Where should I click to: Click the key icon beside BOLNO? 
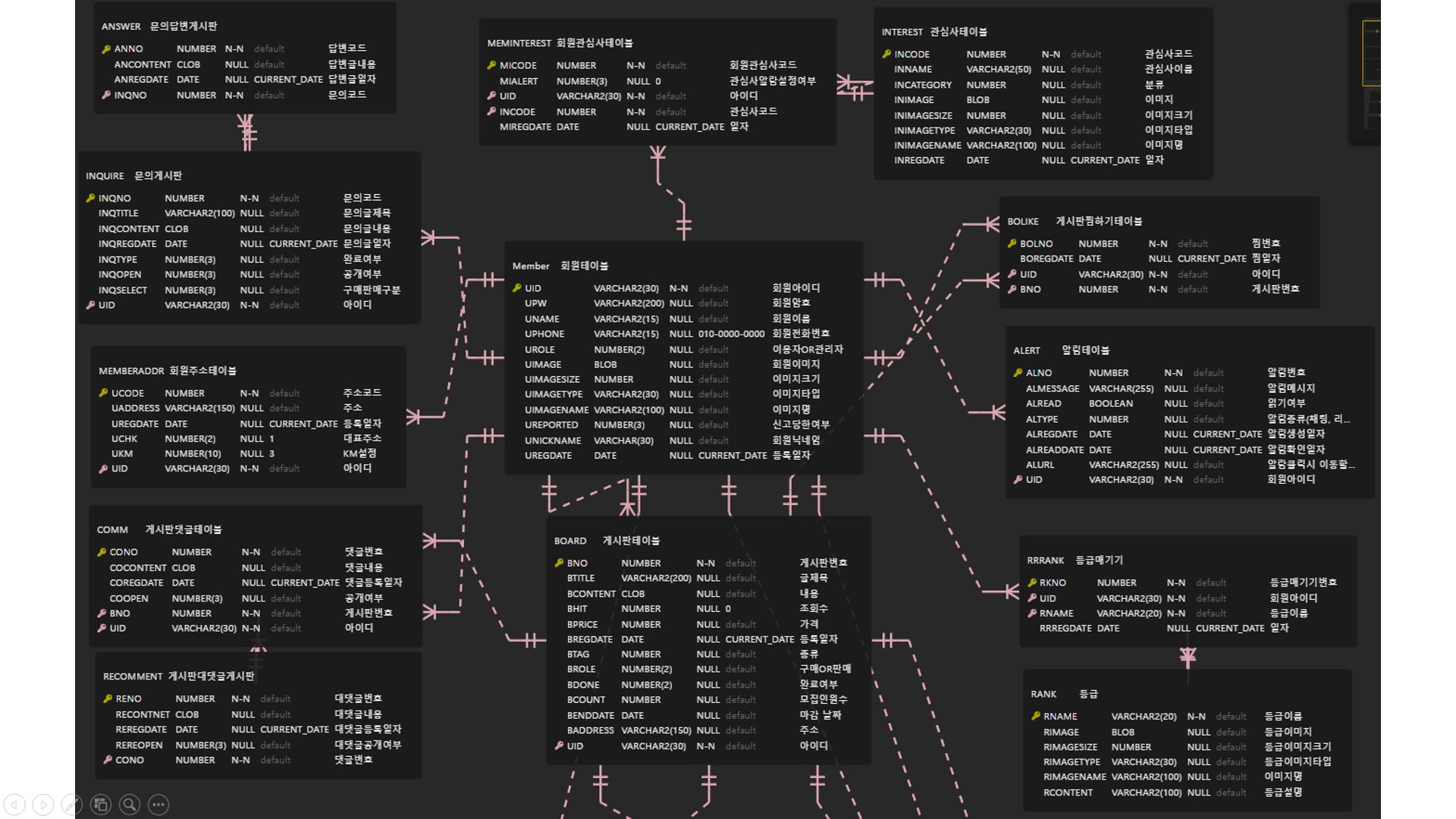click(x=1012, y=244)
